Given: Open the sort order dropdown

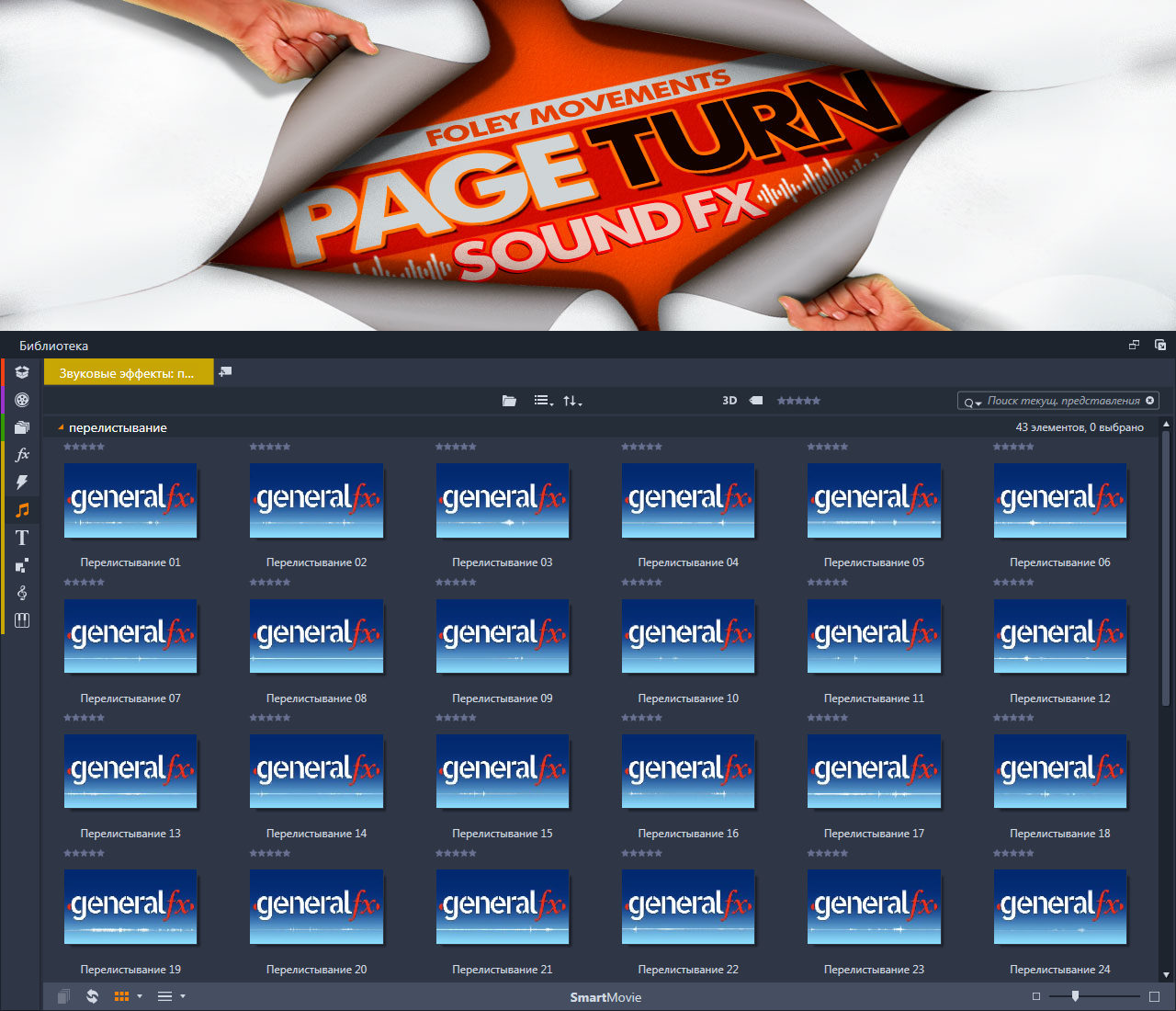Looking at the screenshot, I should (572, 401).
